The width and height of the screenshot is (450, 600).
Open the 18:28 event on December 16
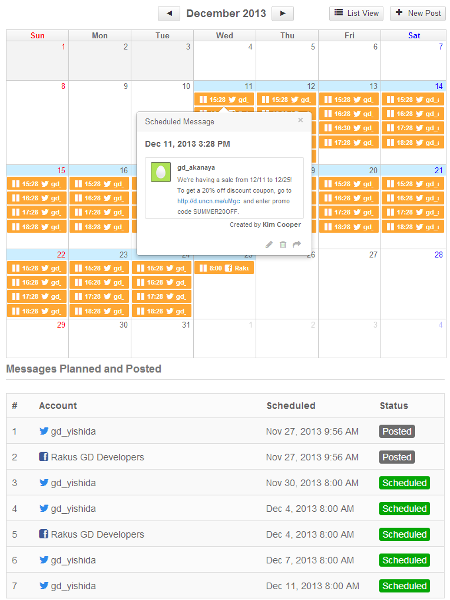tap(99, 227)
